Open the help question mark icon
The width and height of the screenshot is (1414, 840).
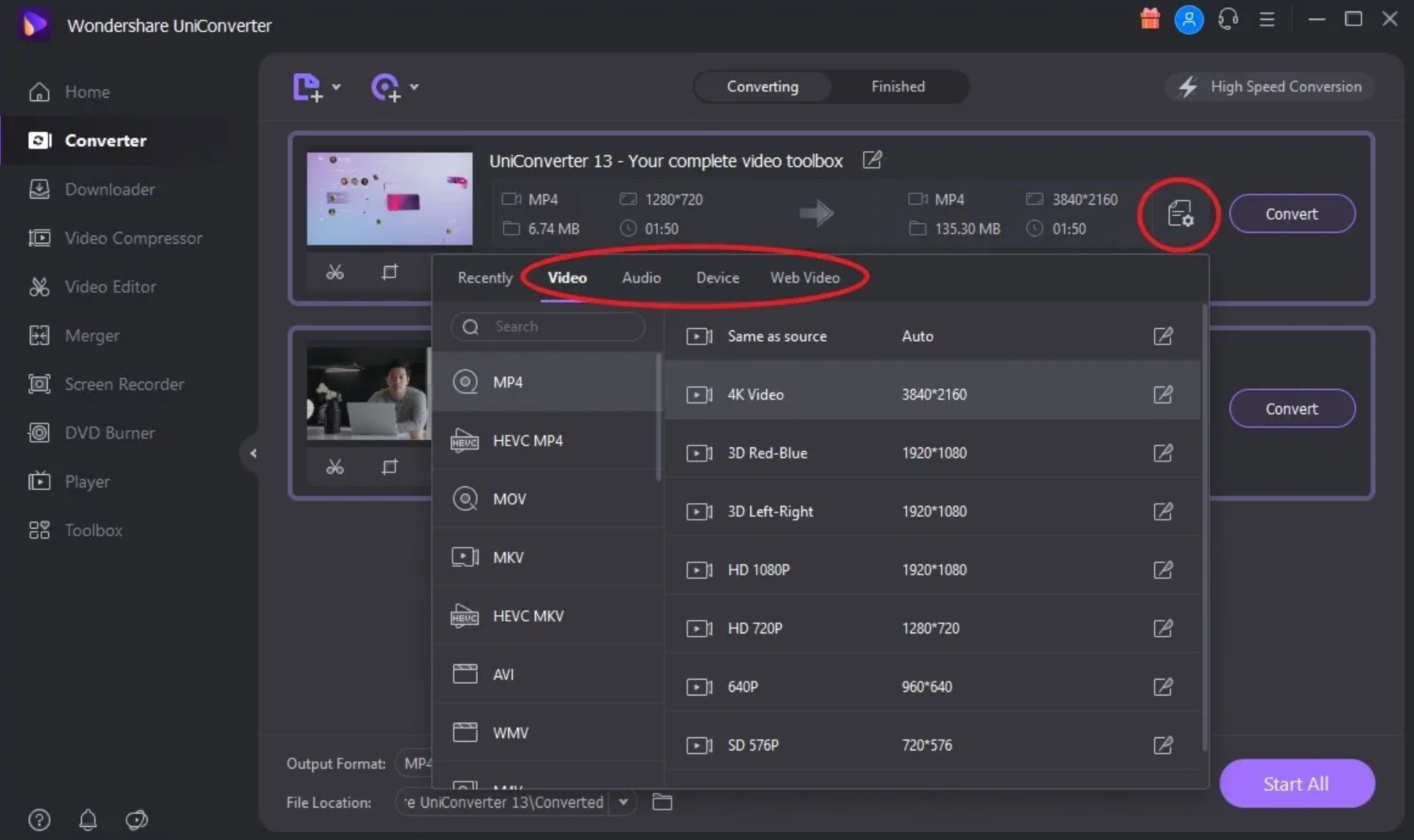(39, 820)
